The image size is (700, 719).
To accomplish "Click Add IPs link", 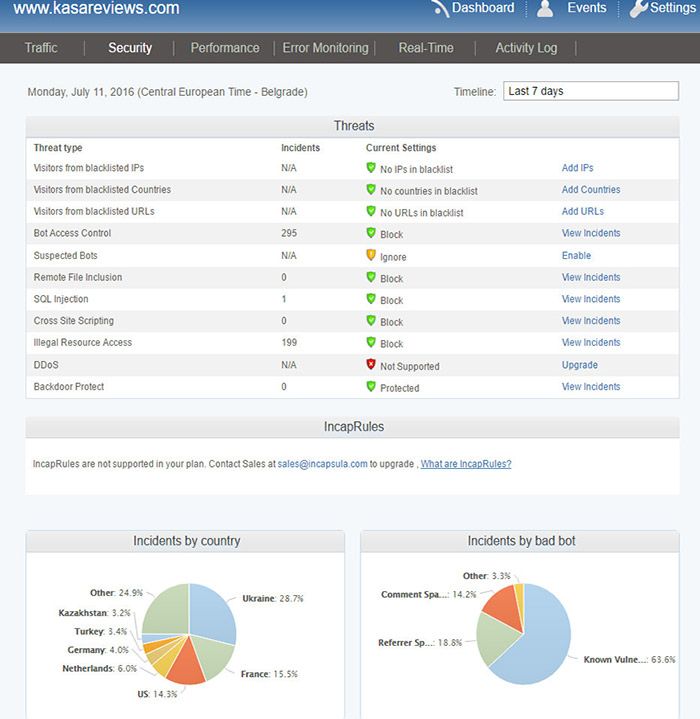I will tap(577, 168).
